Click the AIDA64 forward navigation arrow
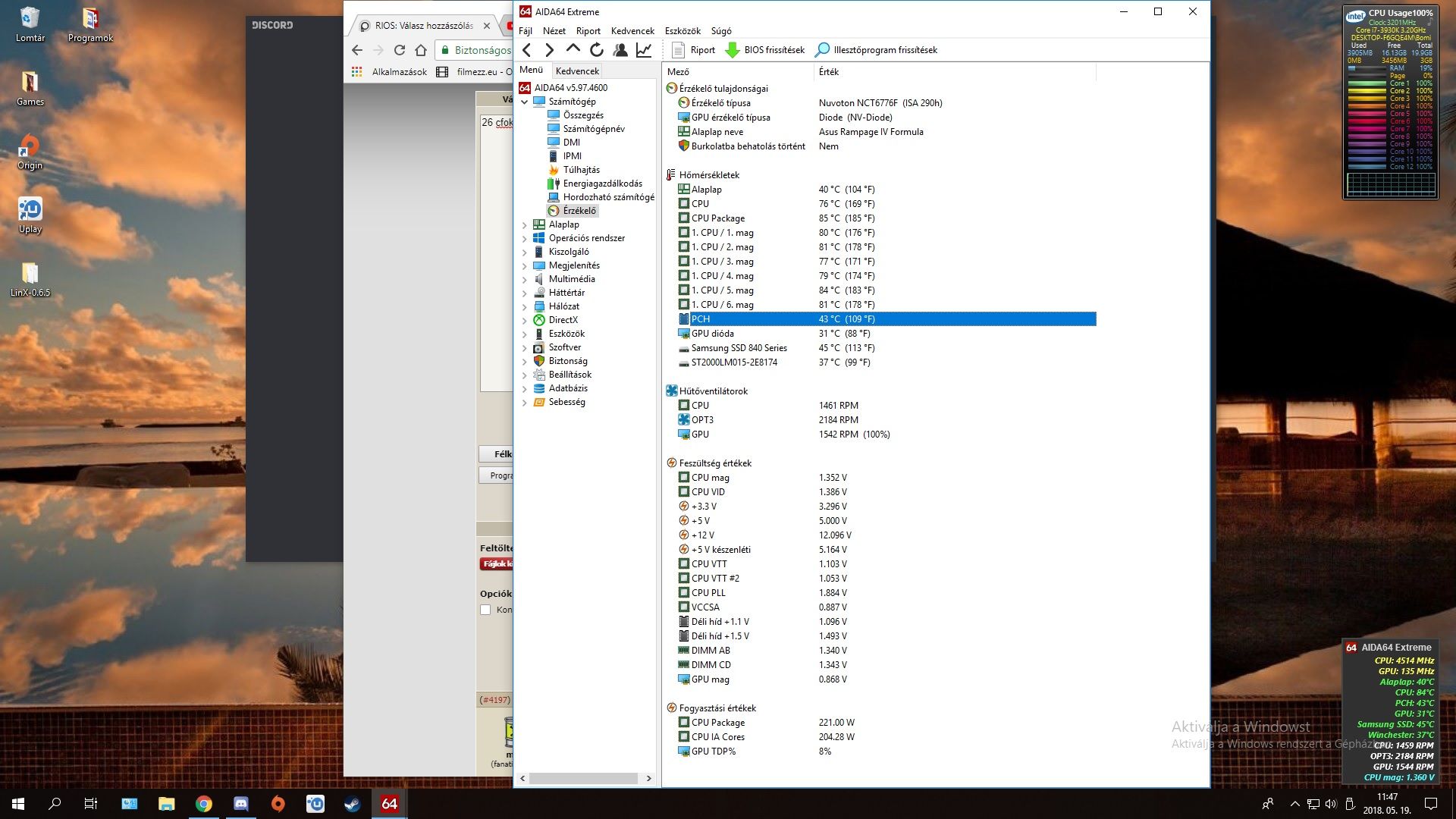 click(x=550, y=50)
